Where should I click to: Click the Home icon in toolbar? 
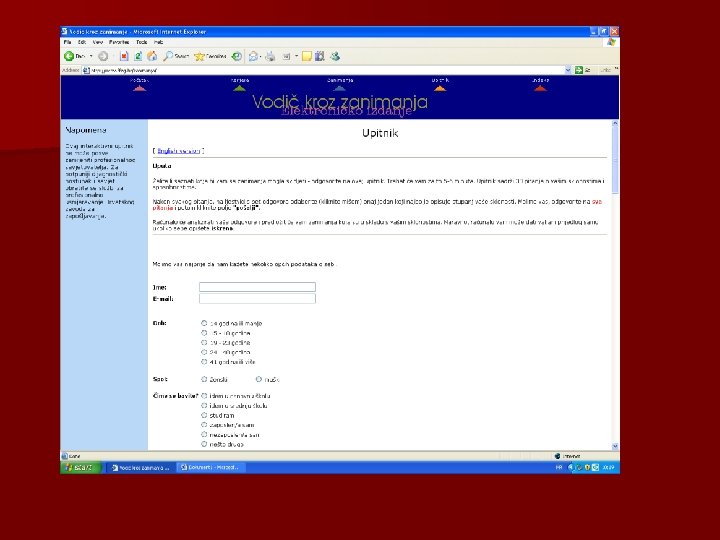tap(152, 56)
